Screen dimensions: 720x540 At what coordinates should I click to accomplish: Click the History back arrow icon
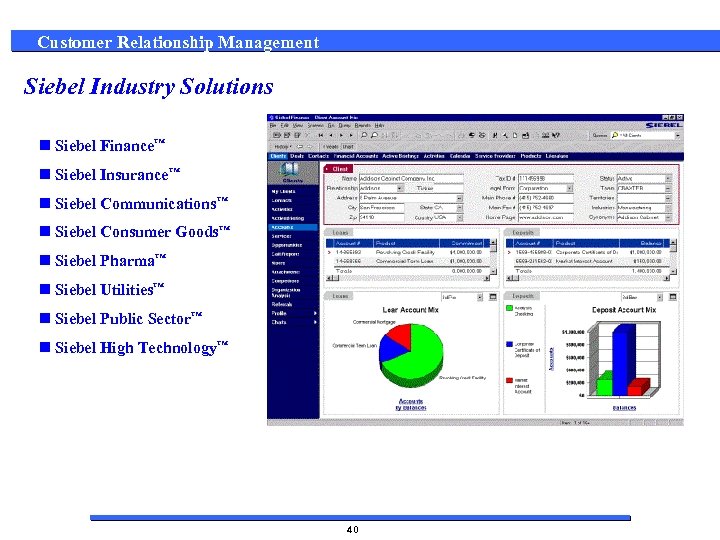(300, 146)
